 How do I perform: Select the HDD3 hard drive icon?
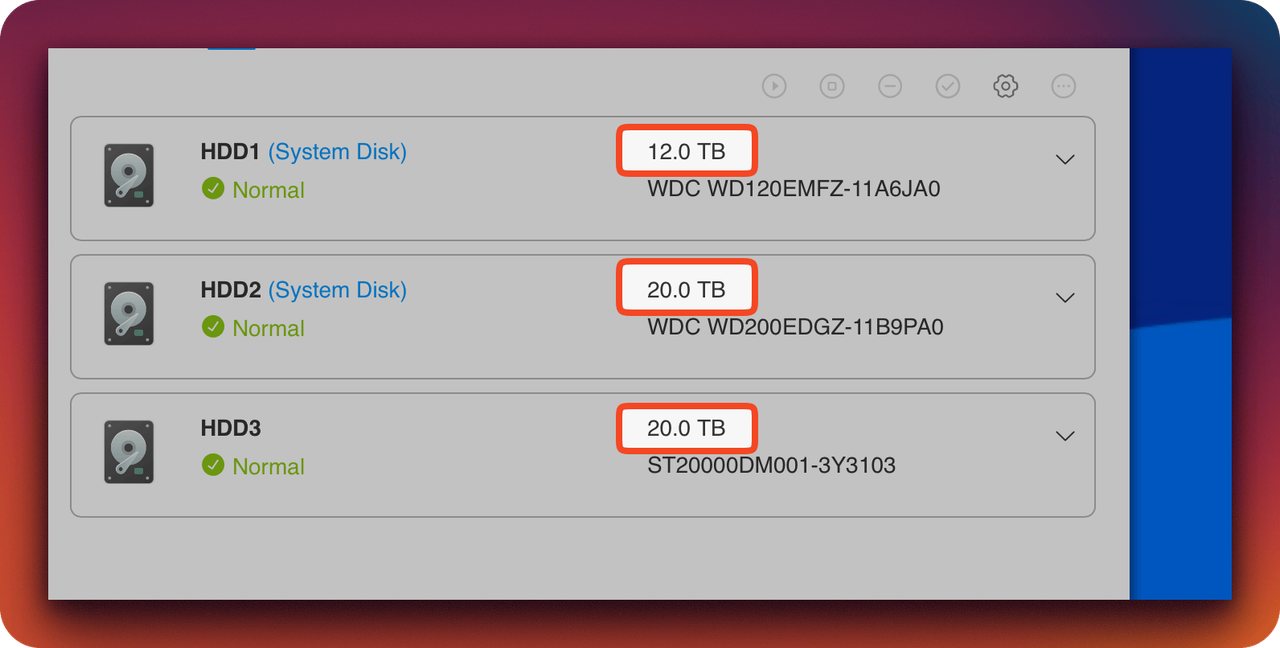[129, 451]
